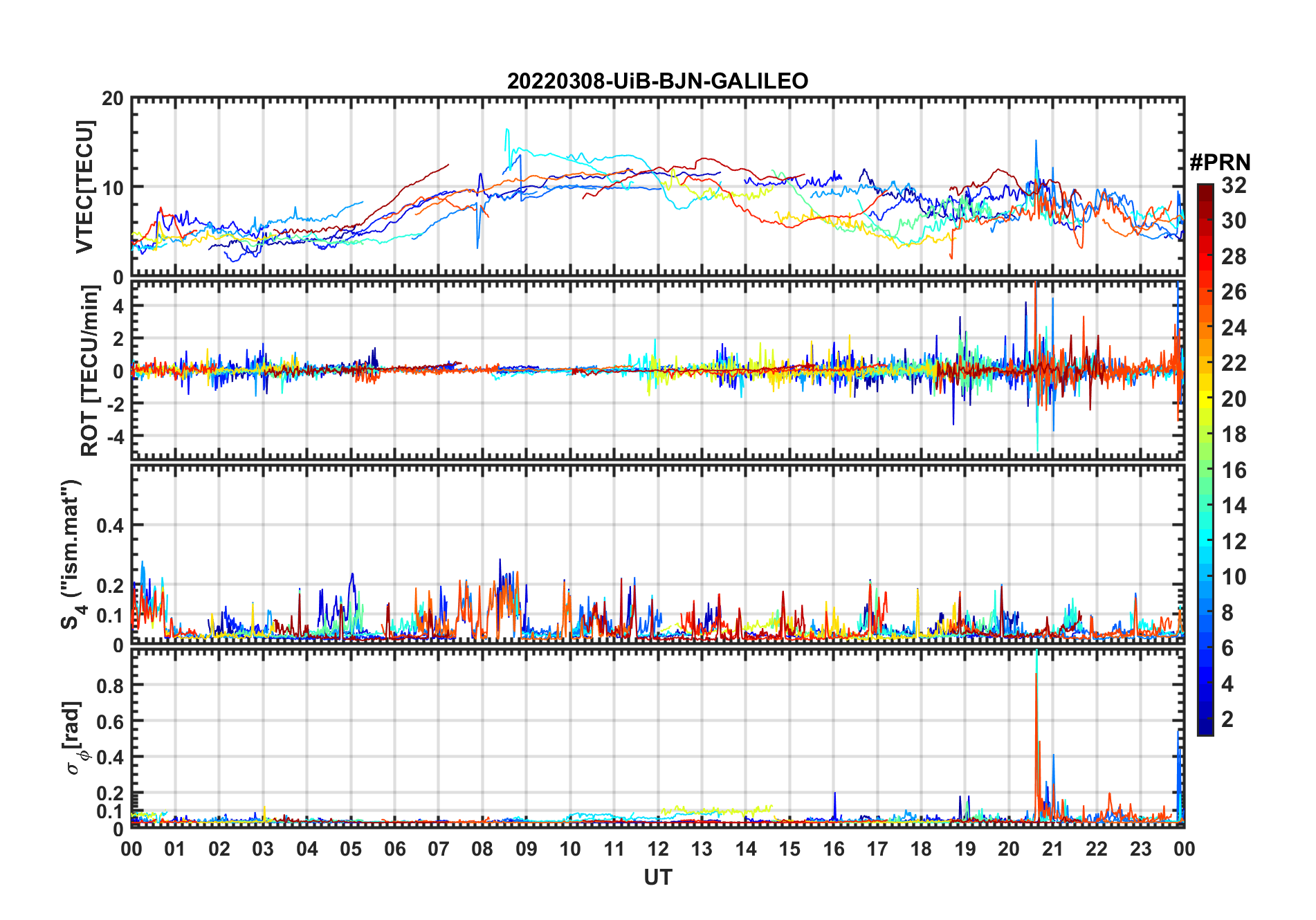Screen dimensions: 1316x920
Task: Click the S4 ("ism.mat") y-axis label
Action: (x=72, y=554)
